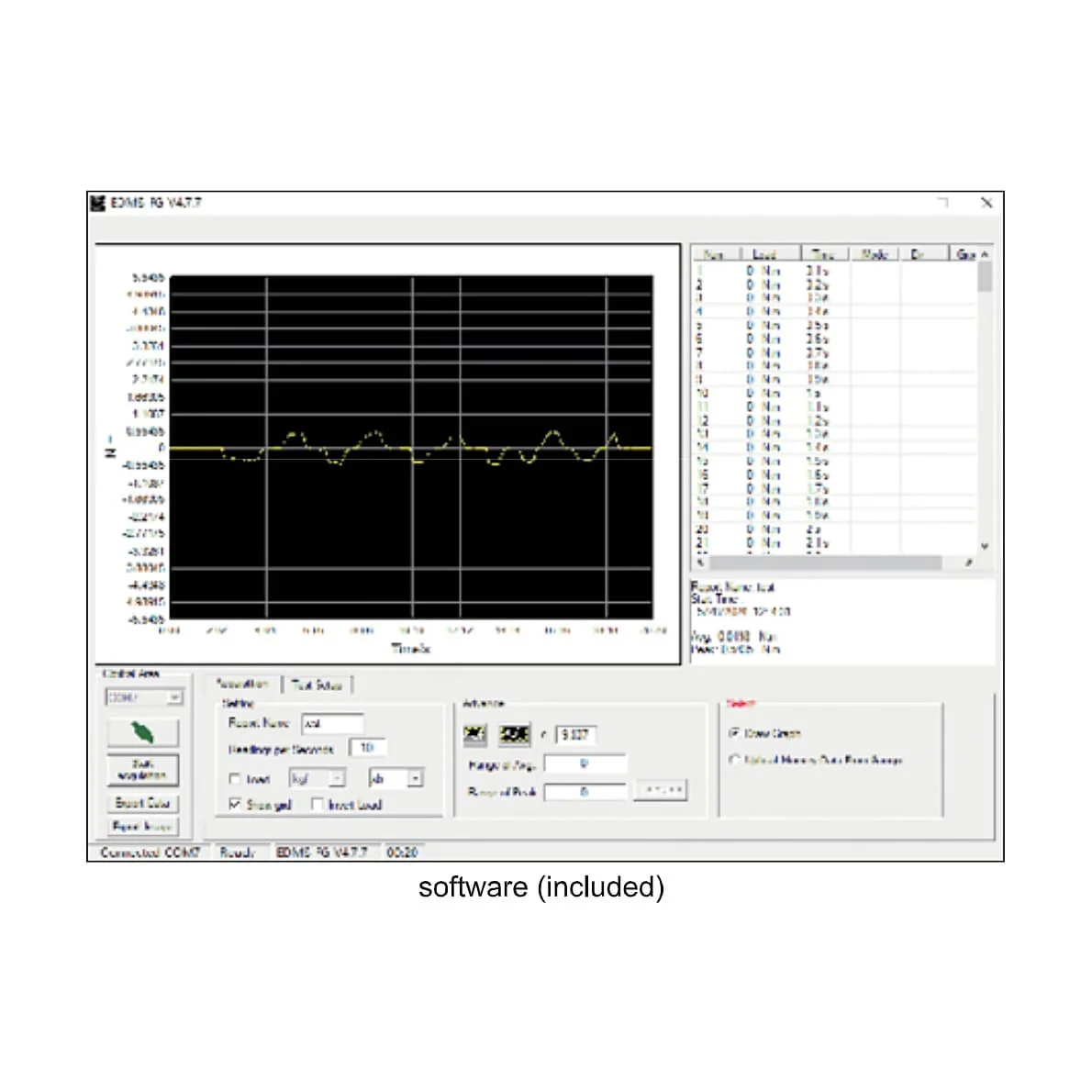The width and height of the screenshot is (1092, 1092).
Task: Open the lb unit dropdown
Action: click(415, 778)
